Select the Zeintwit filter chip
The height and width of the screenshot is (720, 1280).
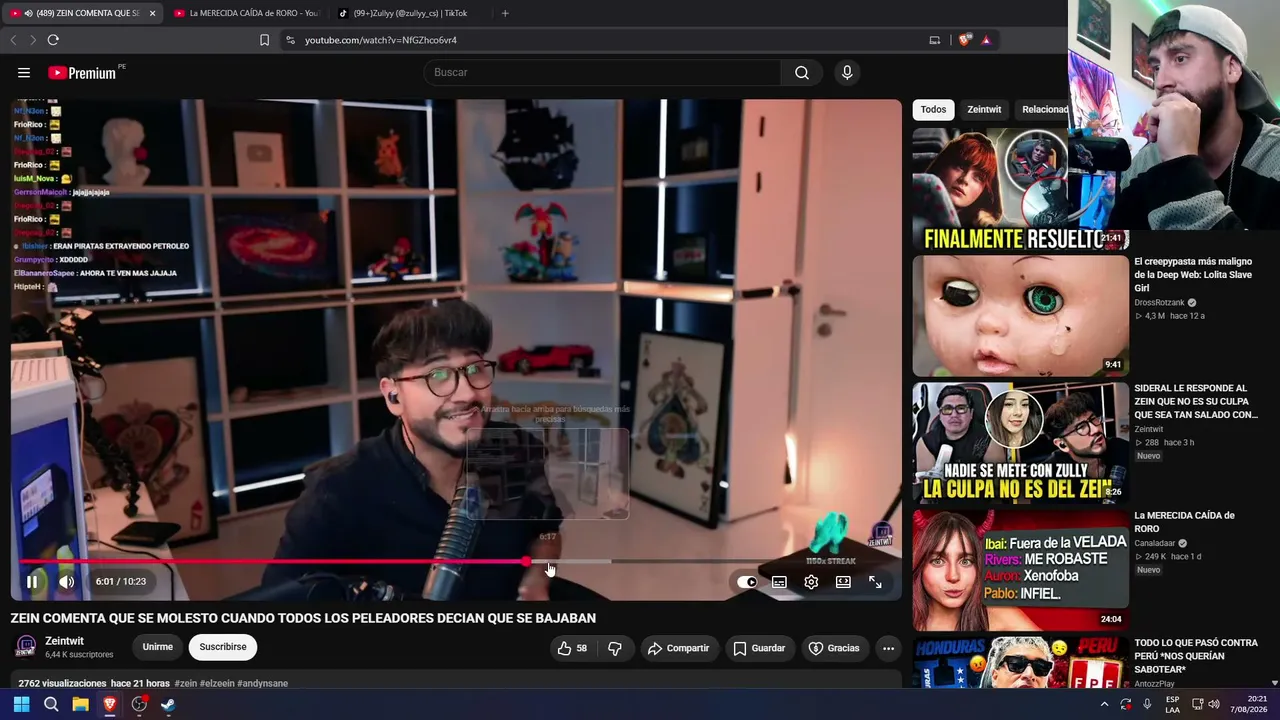(x=984, y=109)
